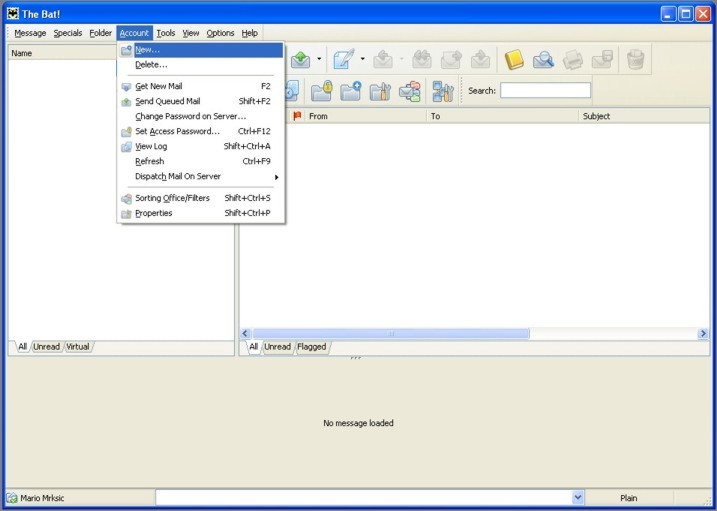Open the Options menu
This screenshot has height=511, width=717.
220,33
